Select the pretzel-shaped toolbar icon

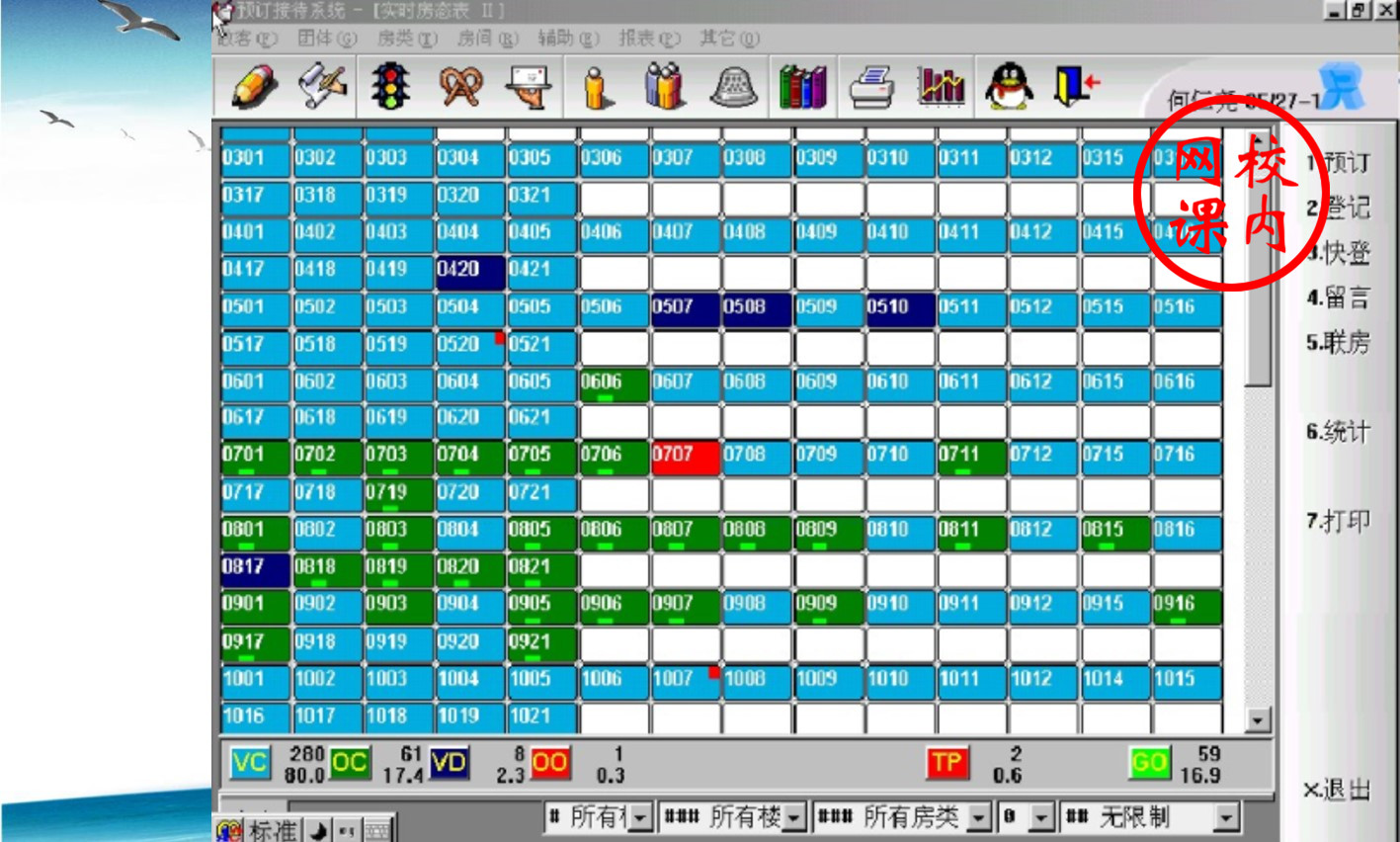click(x=459, y=87)
